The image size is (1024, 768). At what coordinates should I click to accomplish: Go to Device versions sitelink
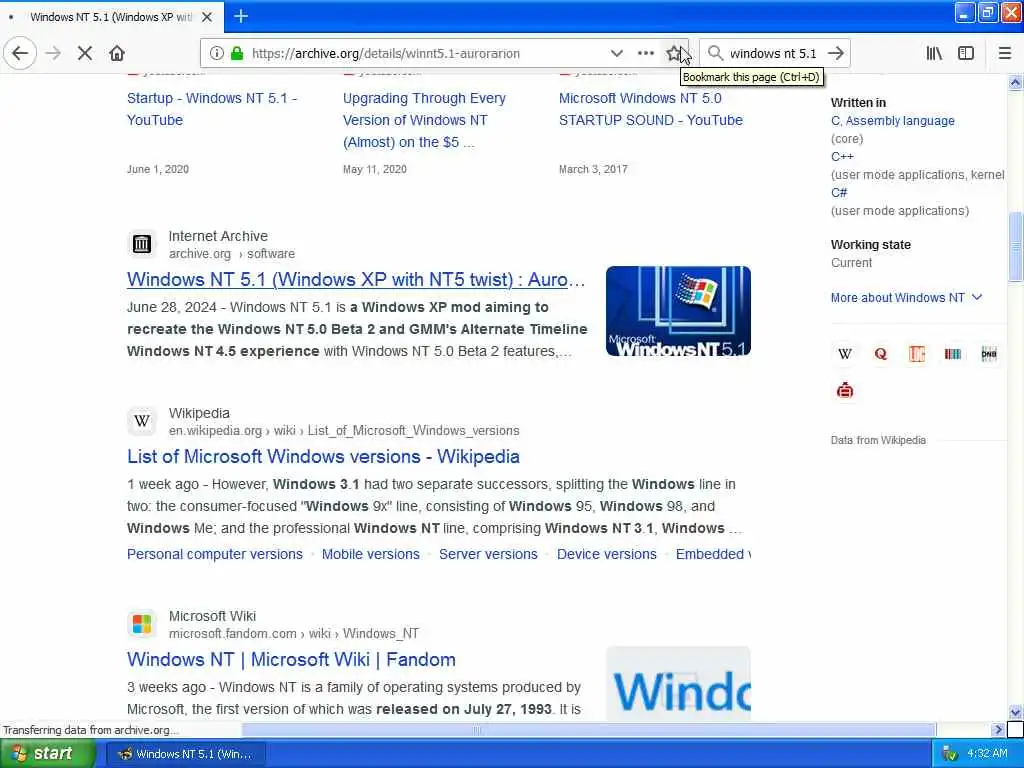pos(607,554)
